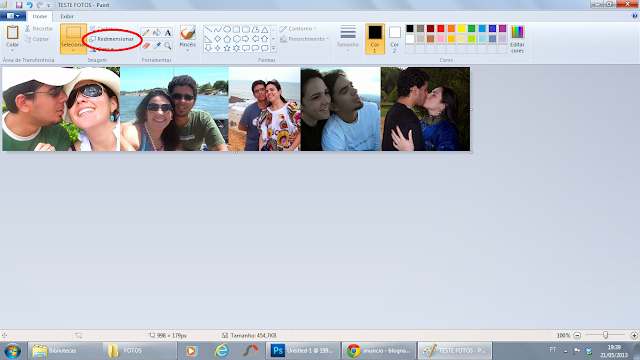Open the Colar paste options arrow
The height and width of the screenshot is (360, 640).
point(12,51)
